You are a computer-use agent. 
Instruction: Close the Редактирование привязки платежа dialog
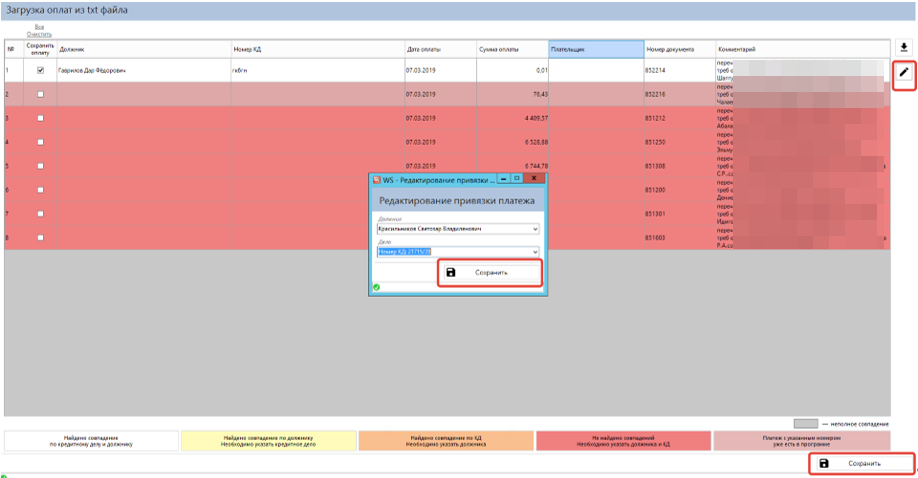[x=534, y=178]
